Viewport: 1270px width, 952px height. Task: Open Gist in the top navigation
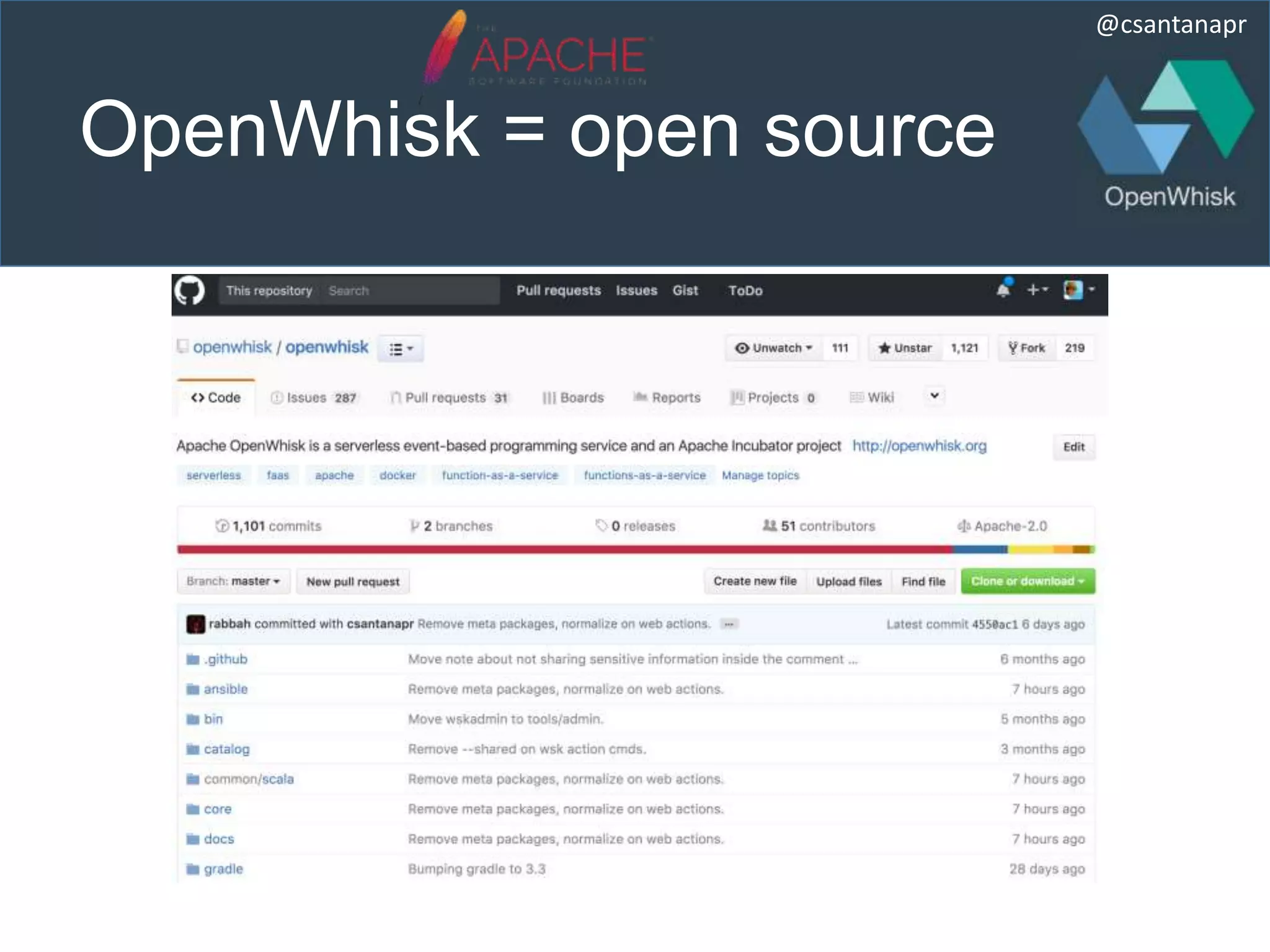coord(685,291)
